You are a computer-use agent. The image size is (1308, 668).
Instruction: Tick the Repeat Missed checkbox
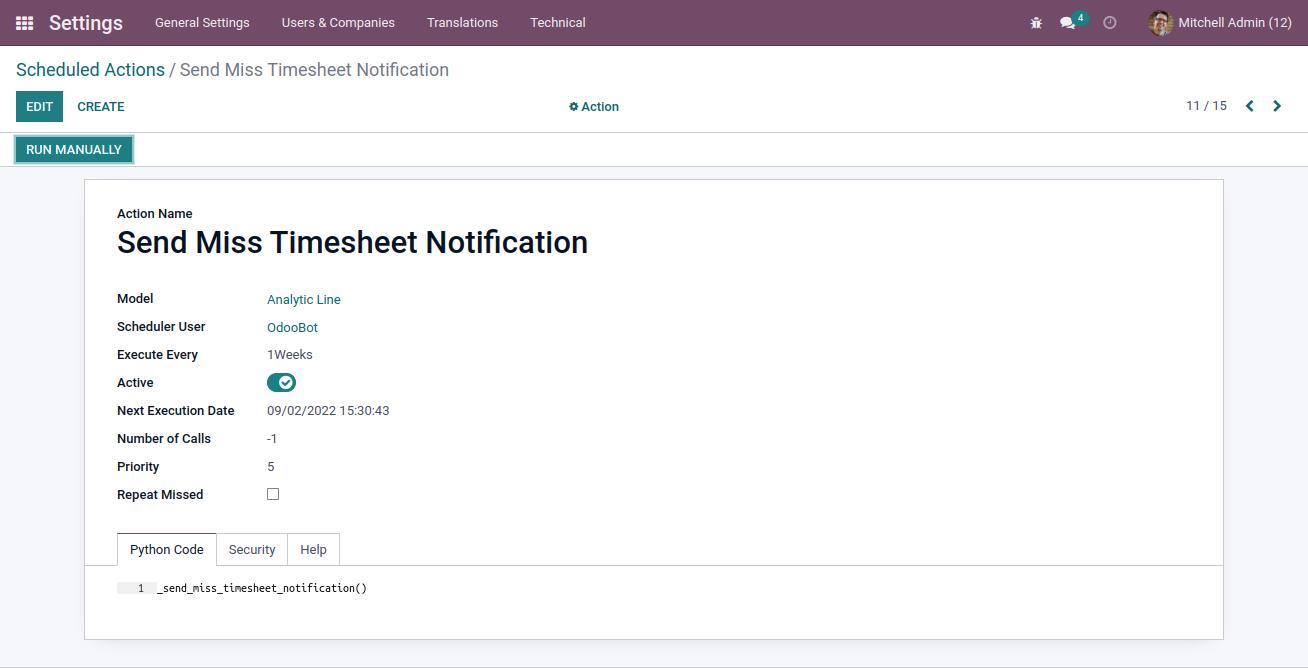pyautogui.click(x=273, y=494)
